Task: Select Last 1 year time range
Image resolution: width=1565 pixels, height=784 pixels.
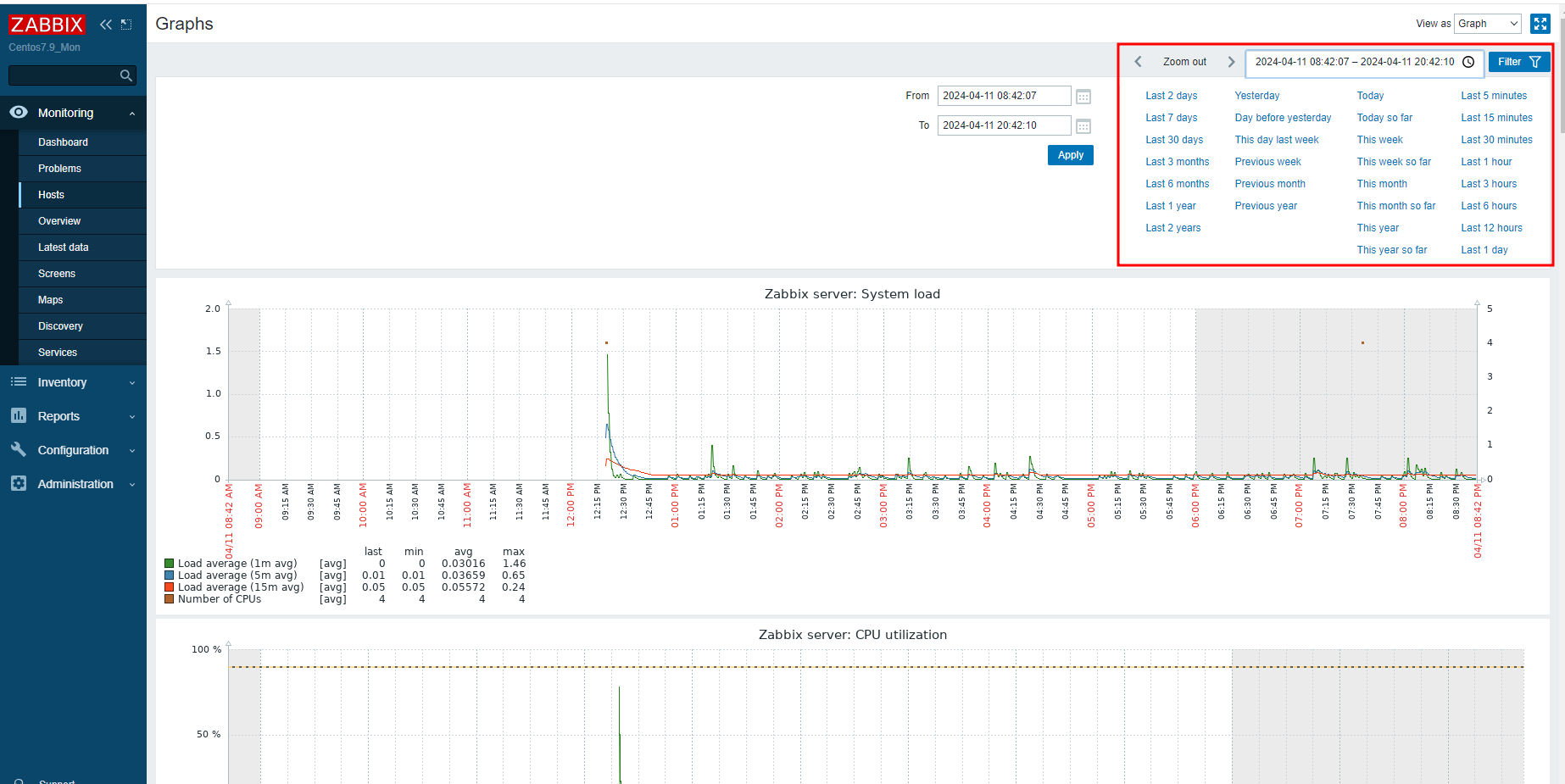Action: click(x=1171, y=206)
